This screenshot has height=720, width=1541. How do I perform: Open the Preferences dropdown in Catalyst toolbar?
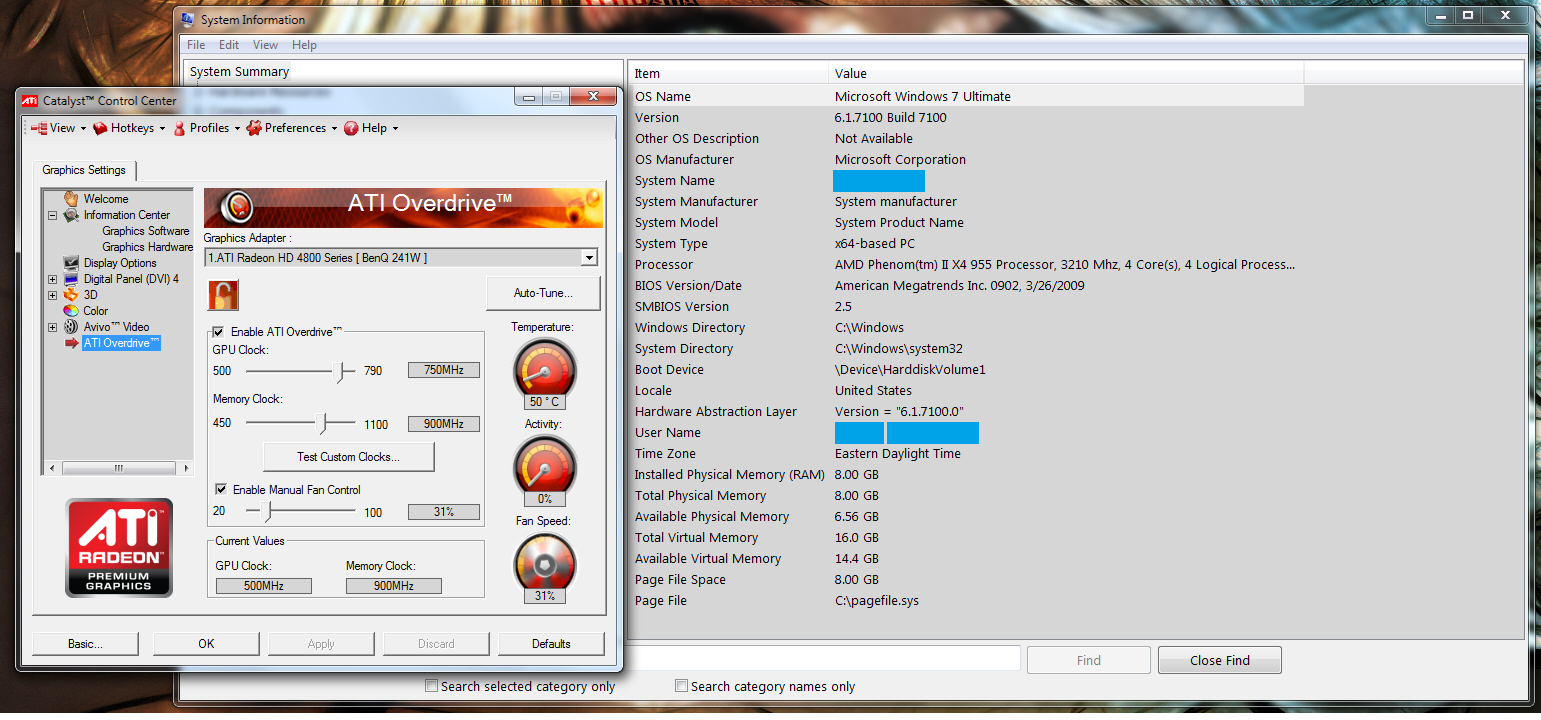(x=292, y=128)
